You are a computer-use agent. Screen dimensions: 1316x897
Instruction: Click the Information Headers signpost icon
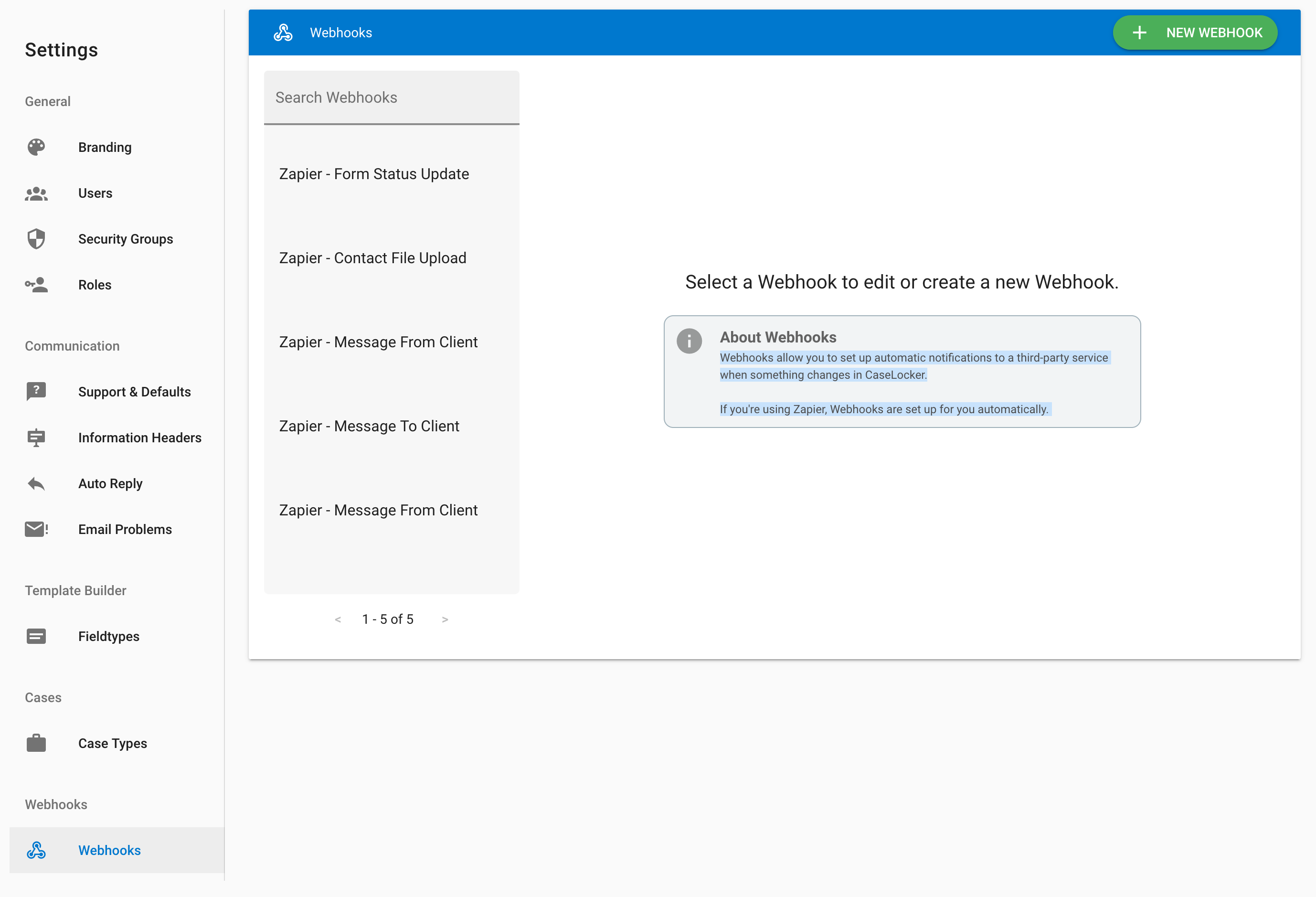point(36,438)
